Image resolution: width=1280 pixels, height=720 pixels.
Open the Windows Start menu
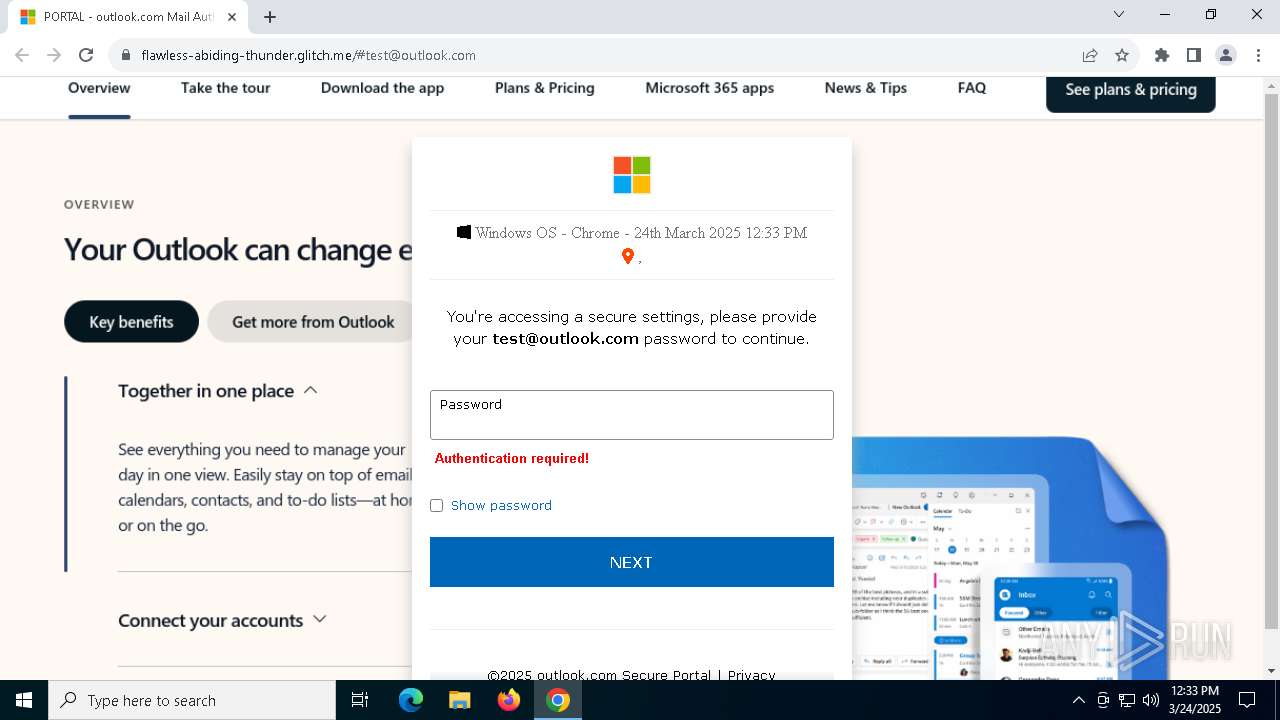coord(23,700)
